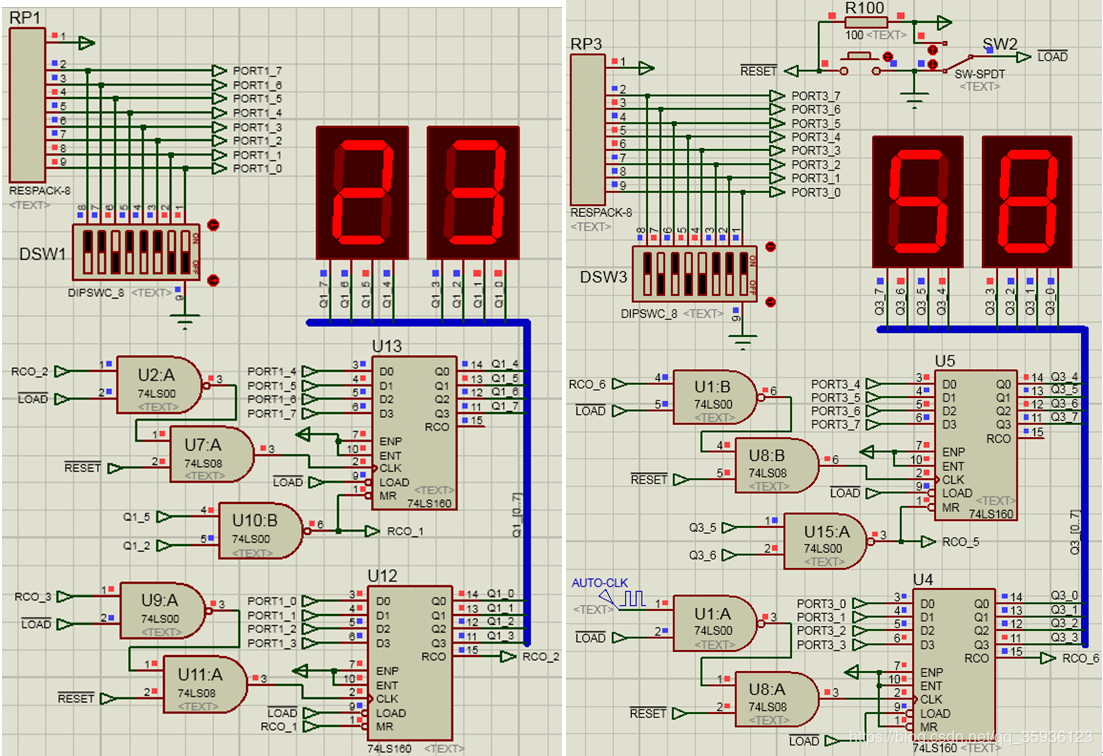Image resolution: width=1103 pixels, height=756 pixels.
Task: Select the RCO_6 output terminal label
Action: point(1080,658)
